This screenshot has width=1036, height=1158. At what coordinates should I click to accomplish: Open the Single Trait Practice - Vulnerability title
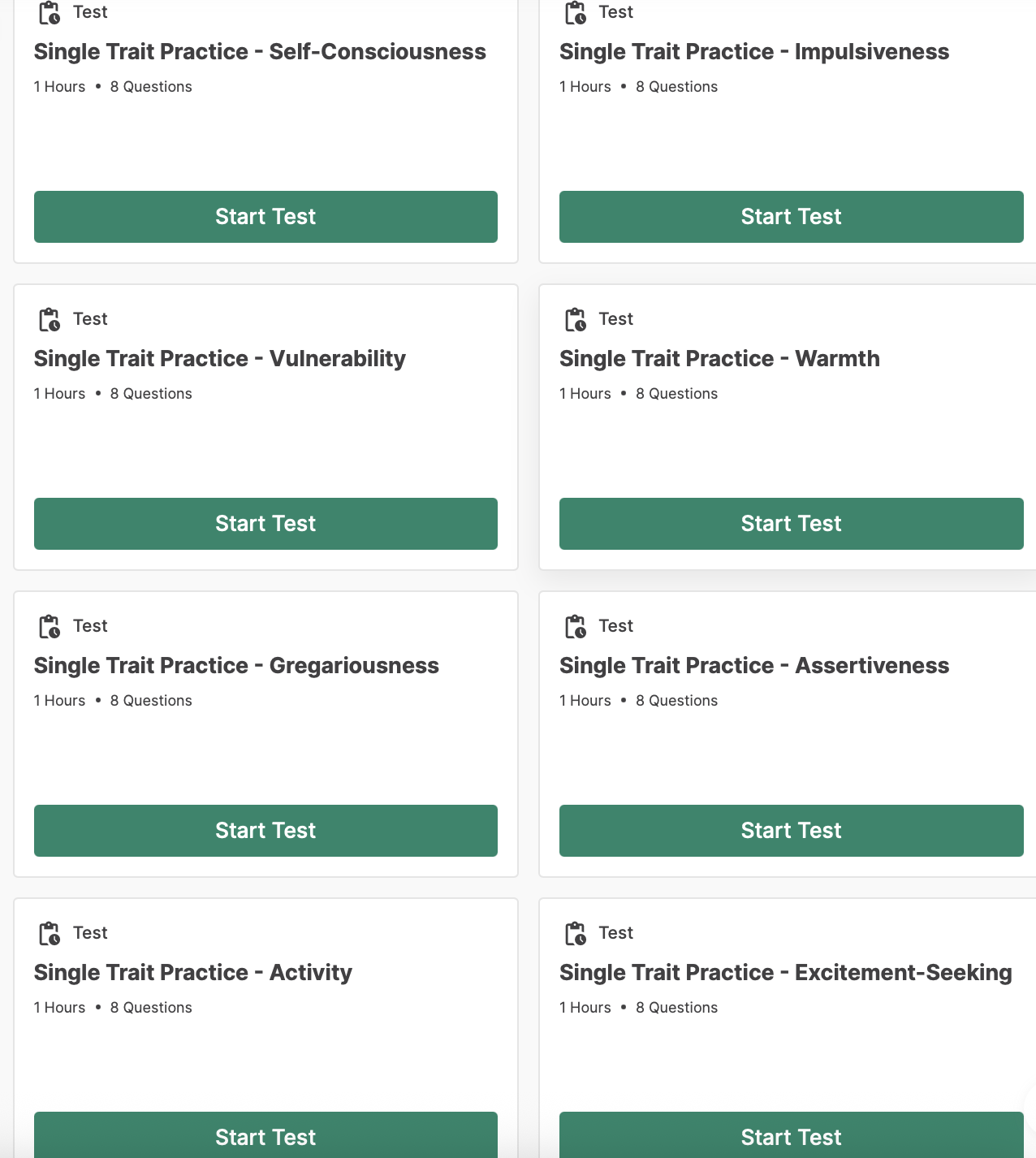(x=220, y=359)
